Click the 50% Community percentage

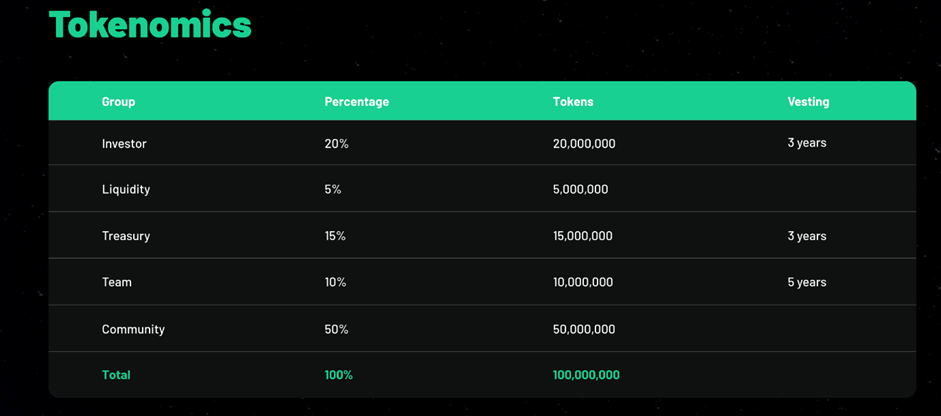coord(337,330)
